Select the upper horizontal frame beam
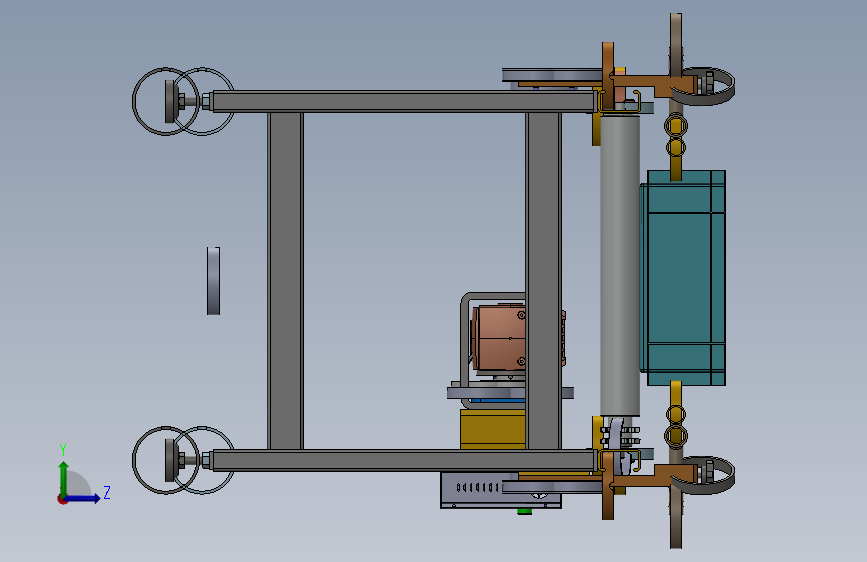The width and height of the screenshot is (867, 562). [x=405, y=102]
